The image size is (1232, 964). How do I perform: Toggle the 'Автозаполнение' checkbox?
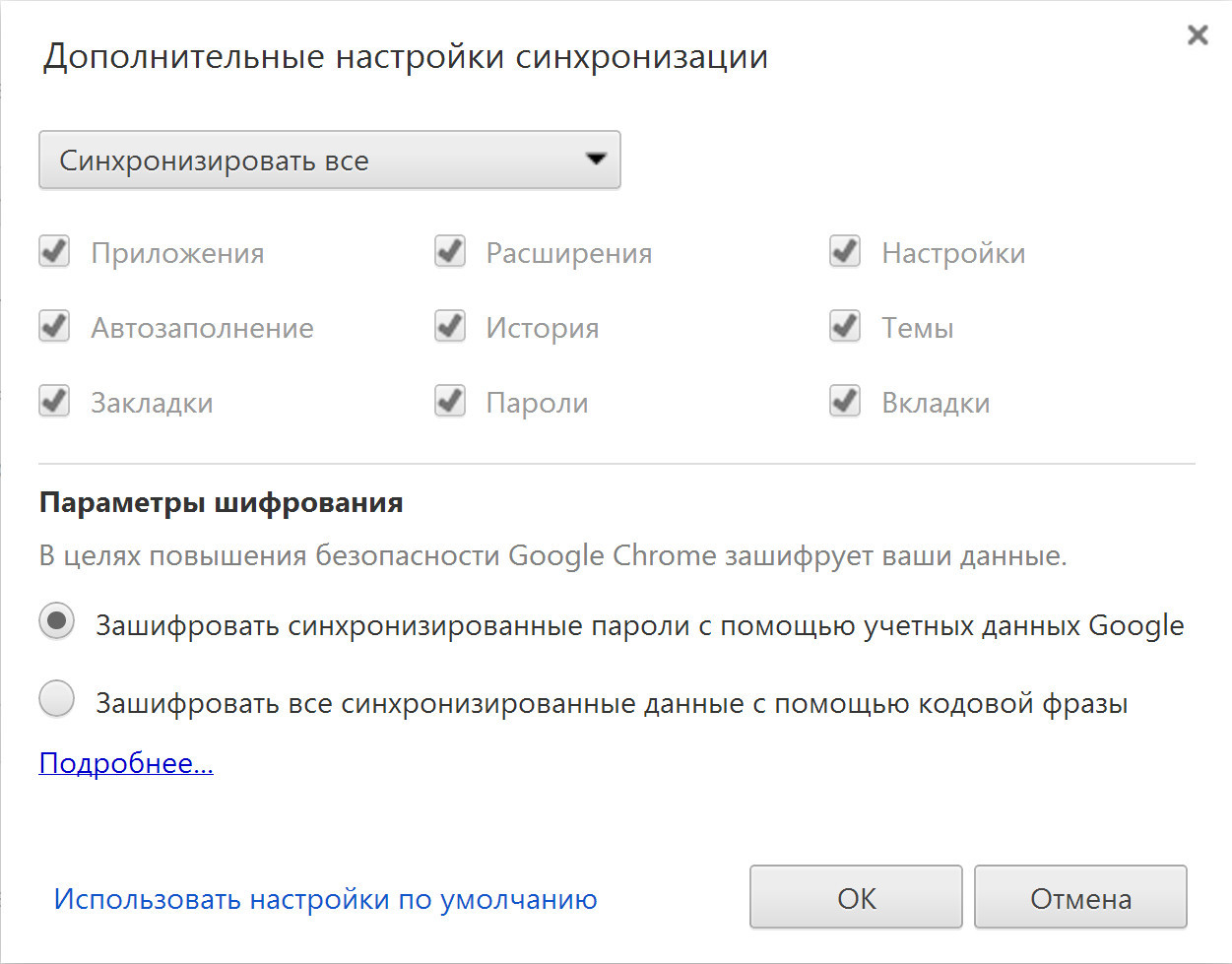[54, 327]
